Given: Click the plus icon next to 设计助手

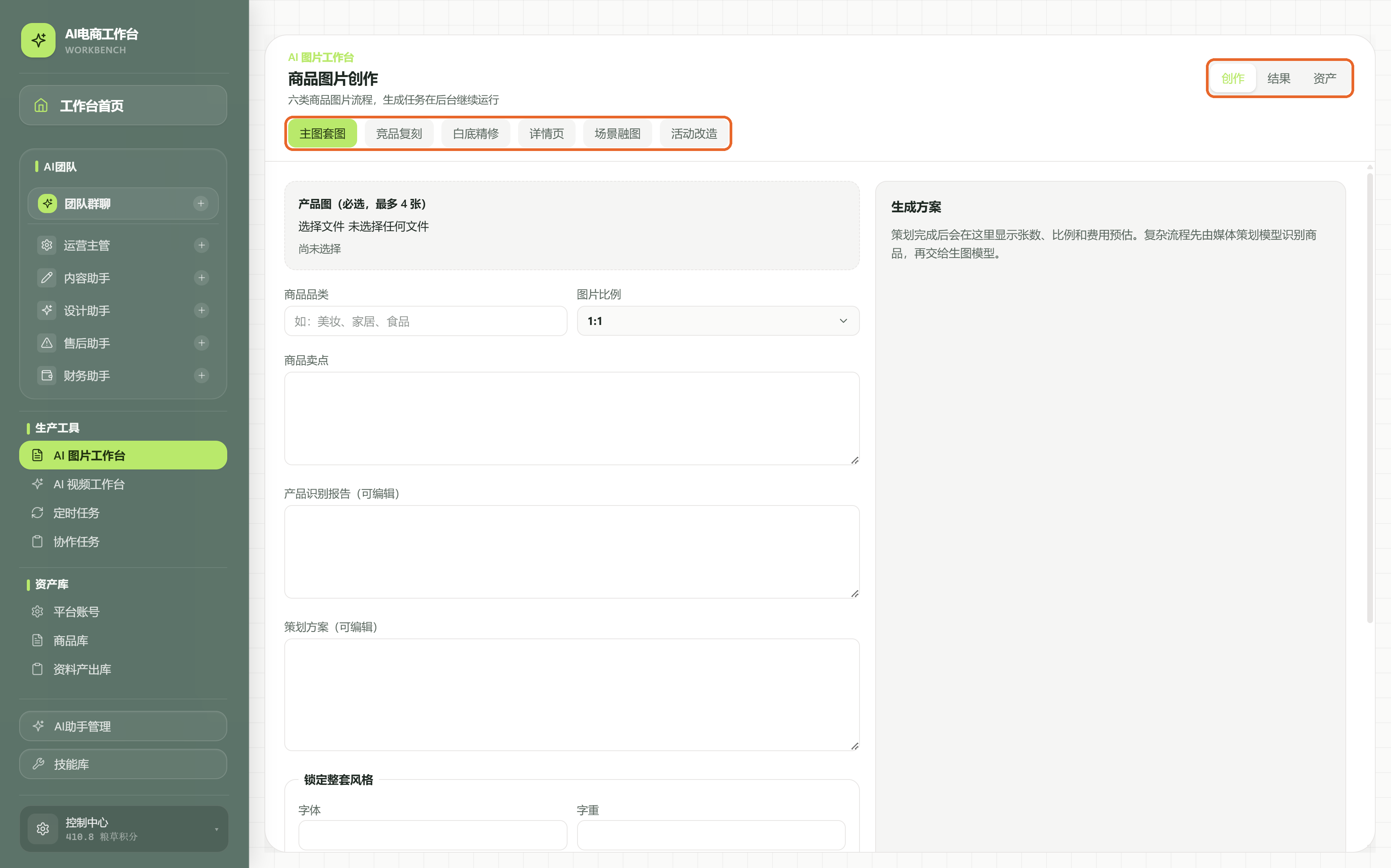Looking at the screenshot, I should (x=202, y=310).
